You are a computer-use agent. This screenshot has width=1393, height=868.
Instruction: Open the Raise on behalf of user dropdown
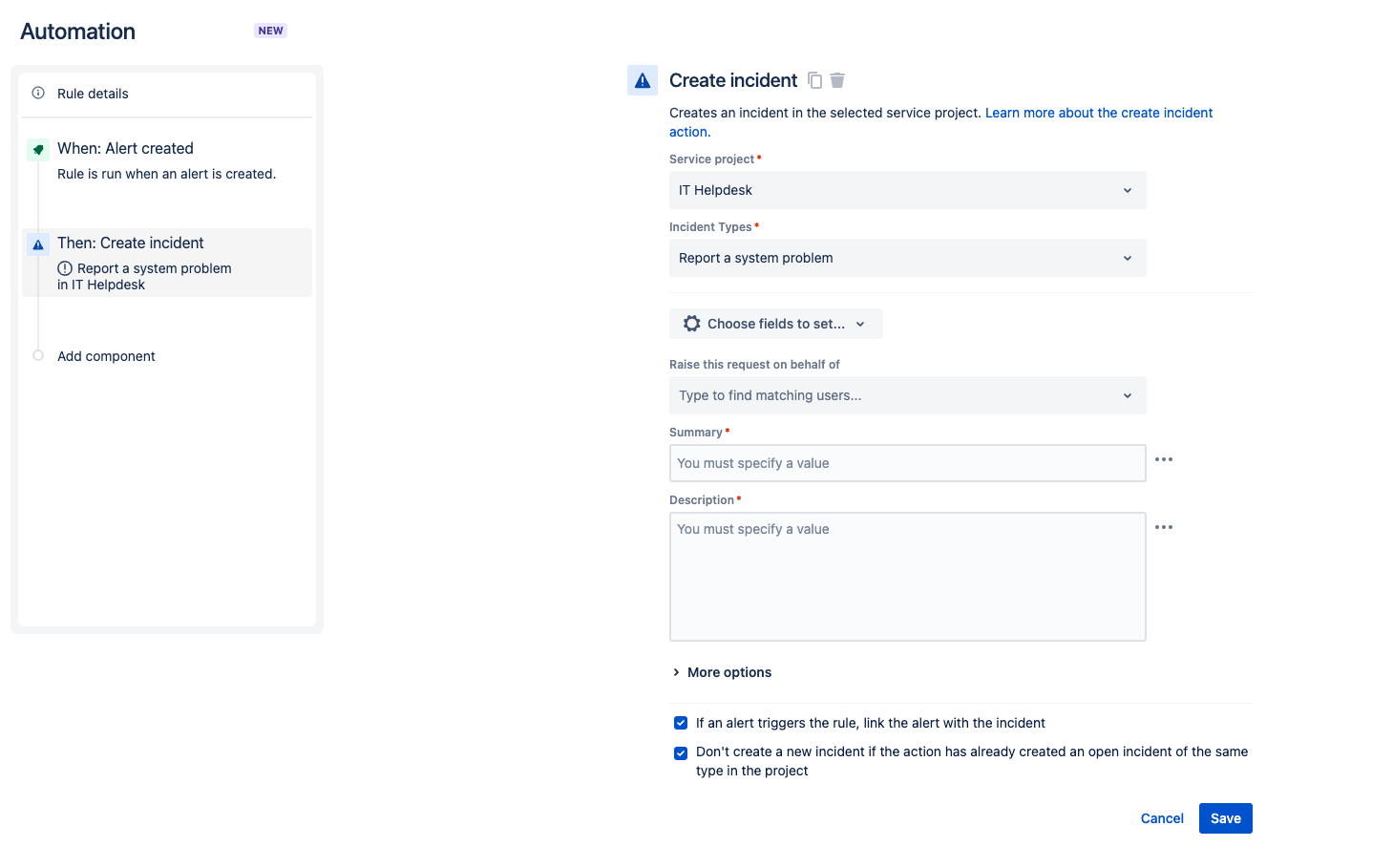[x=907, y=395]
